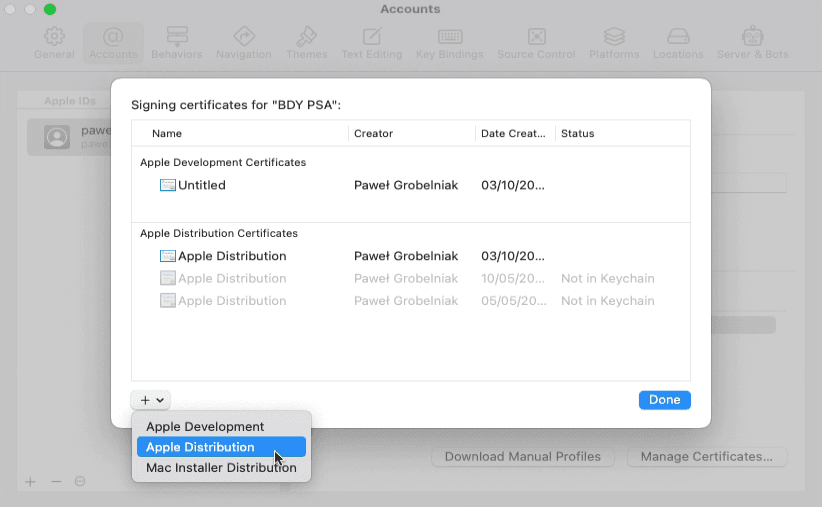Select the Apple Distribution certificate dated 10/05
822x507 pixels.
tap(411, 278)
